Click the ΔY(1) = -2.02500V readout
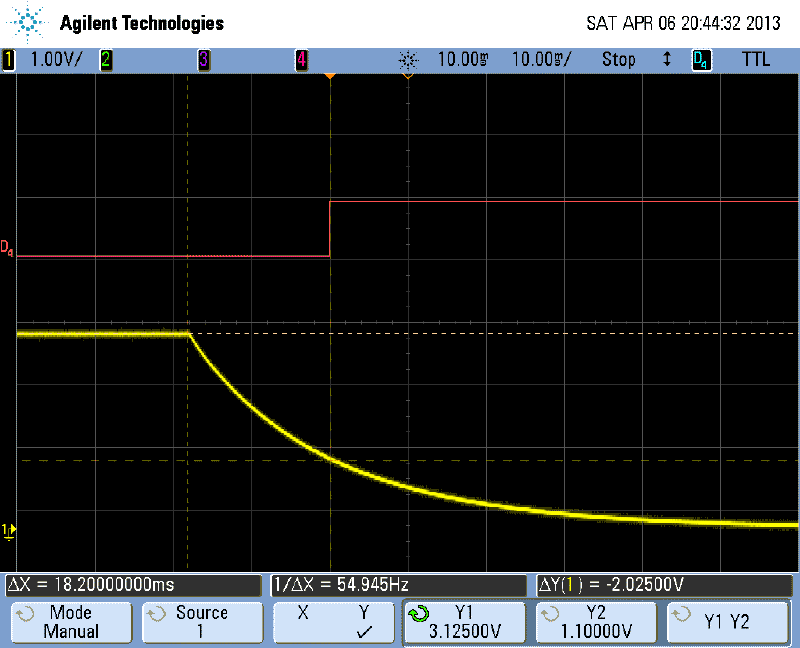This screenshot has width=800, height=648. coord(665,585)
